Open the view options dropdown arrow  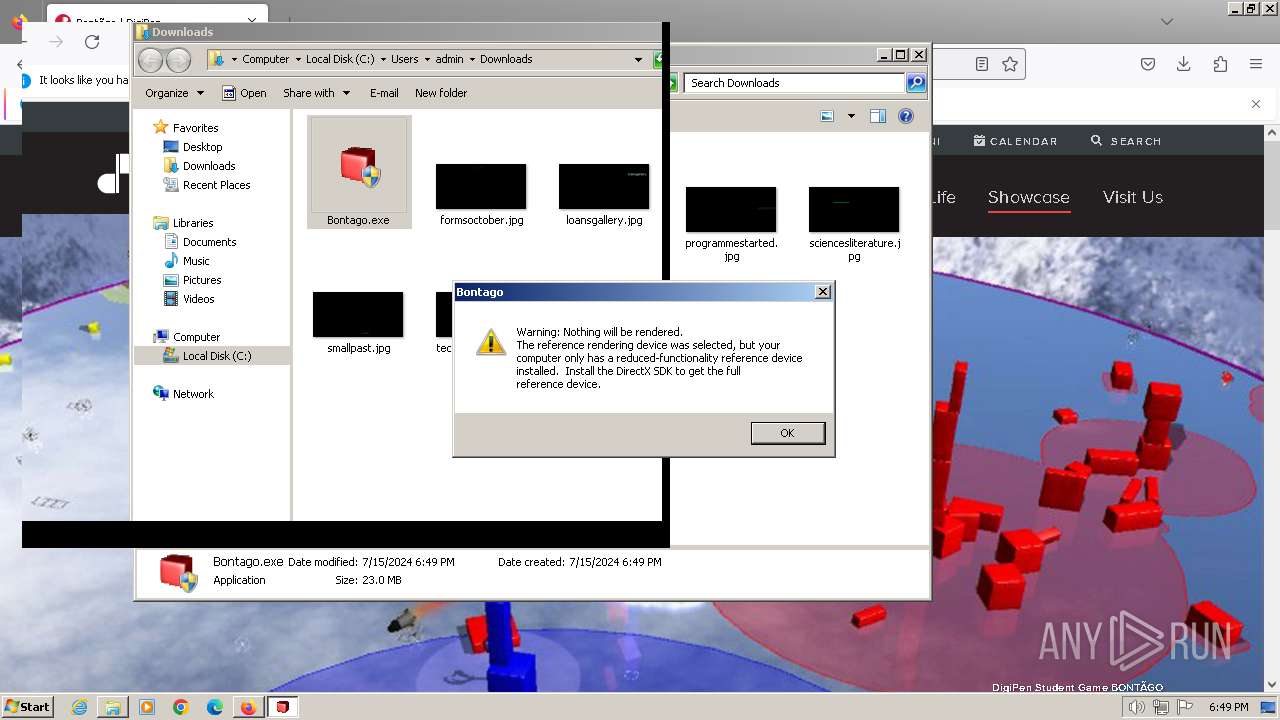[851, 116]
